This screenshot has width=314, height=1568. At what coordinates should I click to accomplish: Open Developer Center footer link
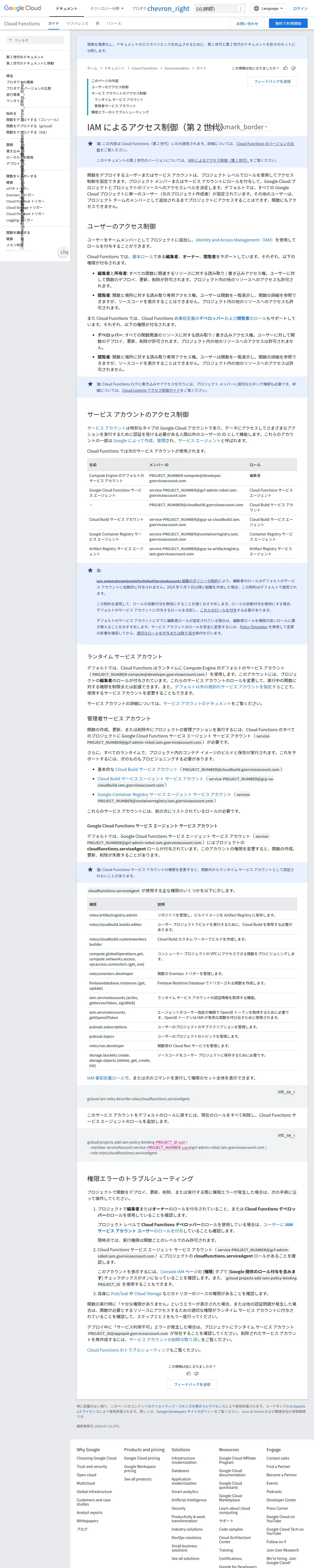point(281,1500)
